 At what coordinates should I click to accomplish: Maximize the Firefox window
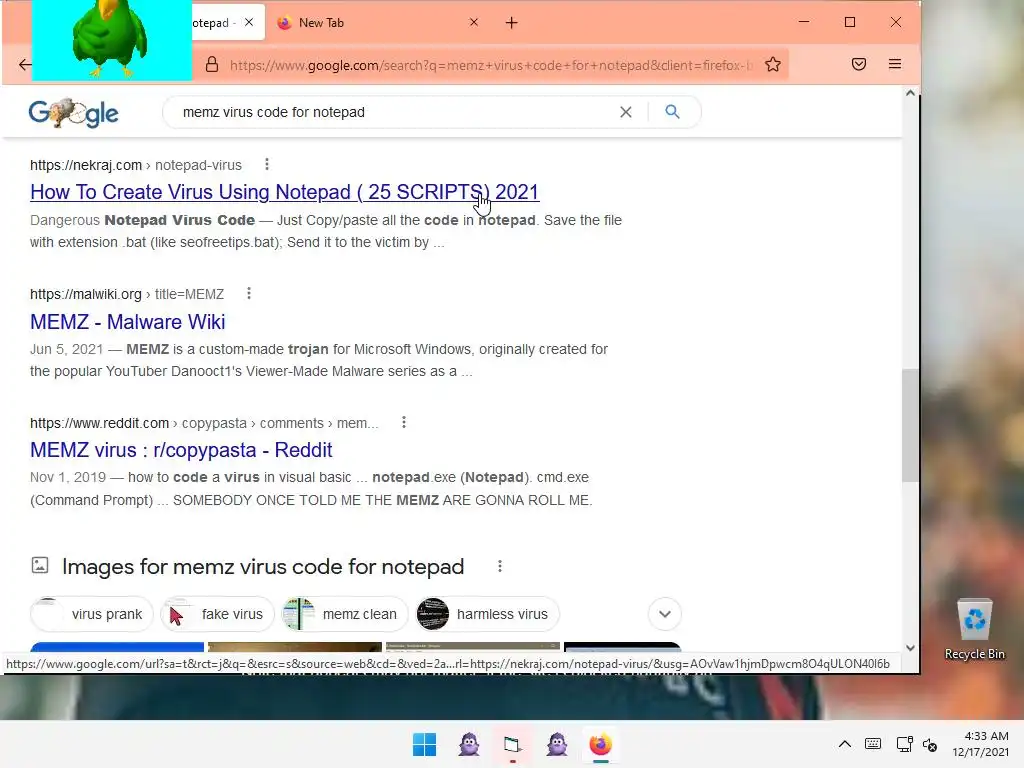coord(850,22)
